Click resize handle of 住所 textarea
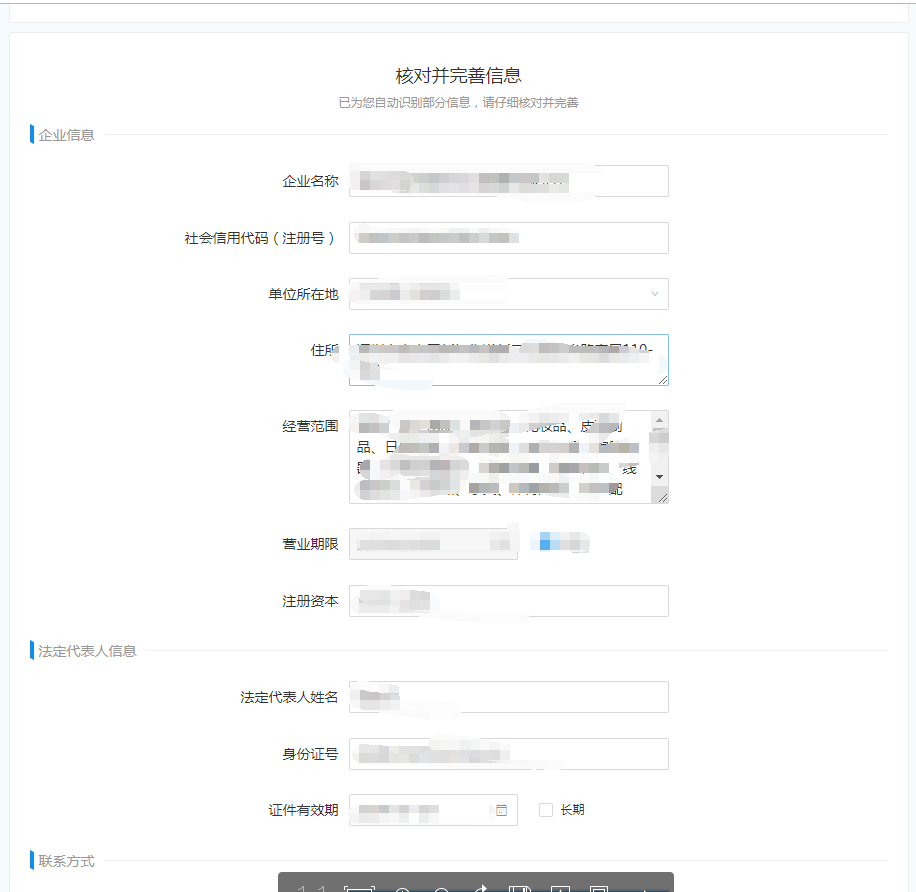916x892 pixels. 663,379
